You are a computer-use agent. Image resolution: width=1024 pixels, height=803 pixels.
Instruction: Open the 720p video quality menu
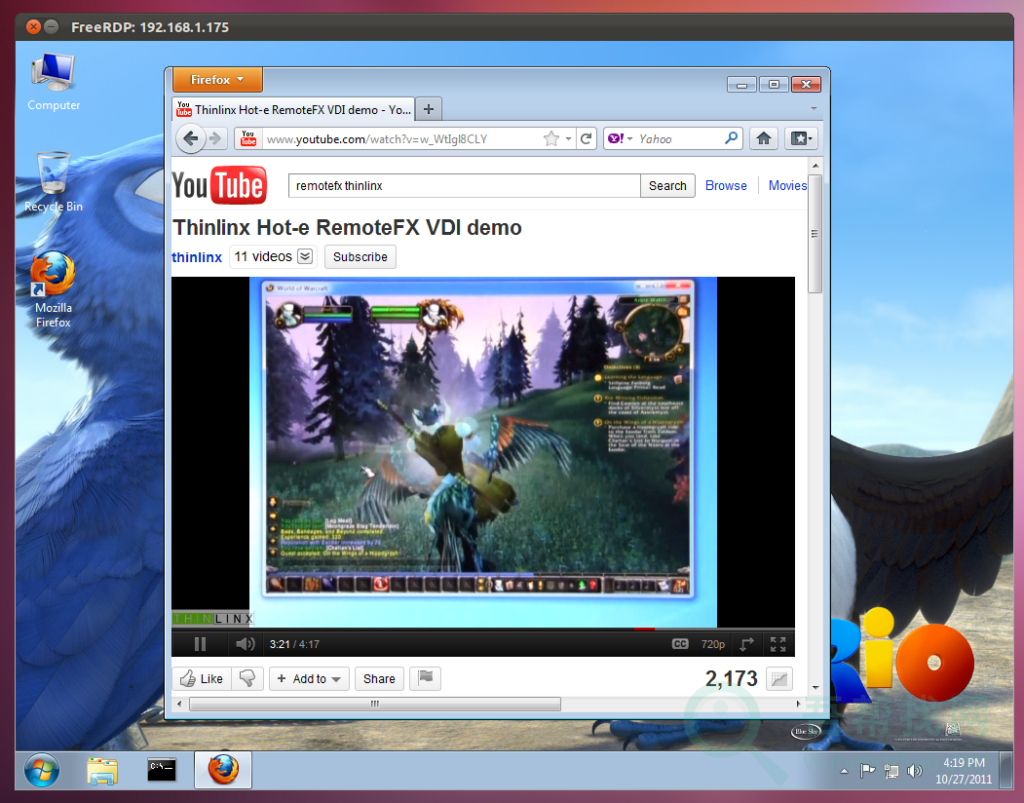coord(713,645)
